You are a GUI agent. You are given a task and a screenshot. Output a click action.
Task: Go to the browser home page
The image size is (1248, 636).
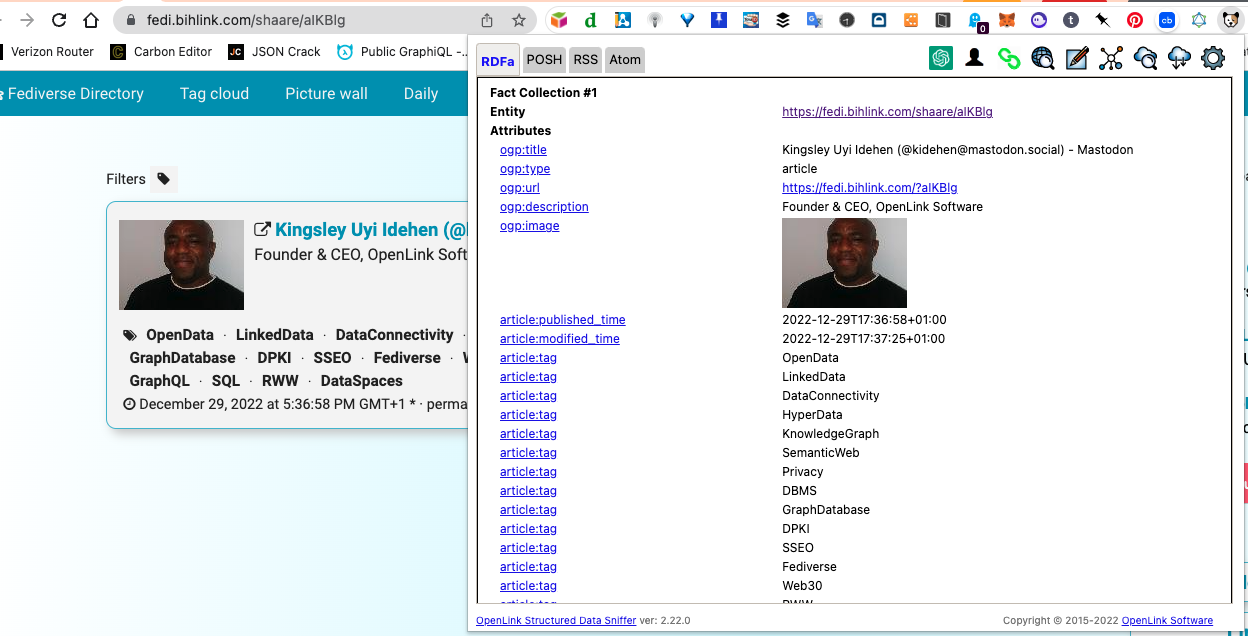[91, 20]
